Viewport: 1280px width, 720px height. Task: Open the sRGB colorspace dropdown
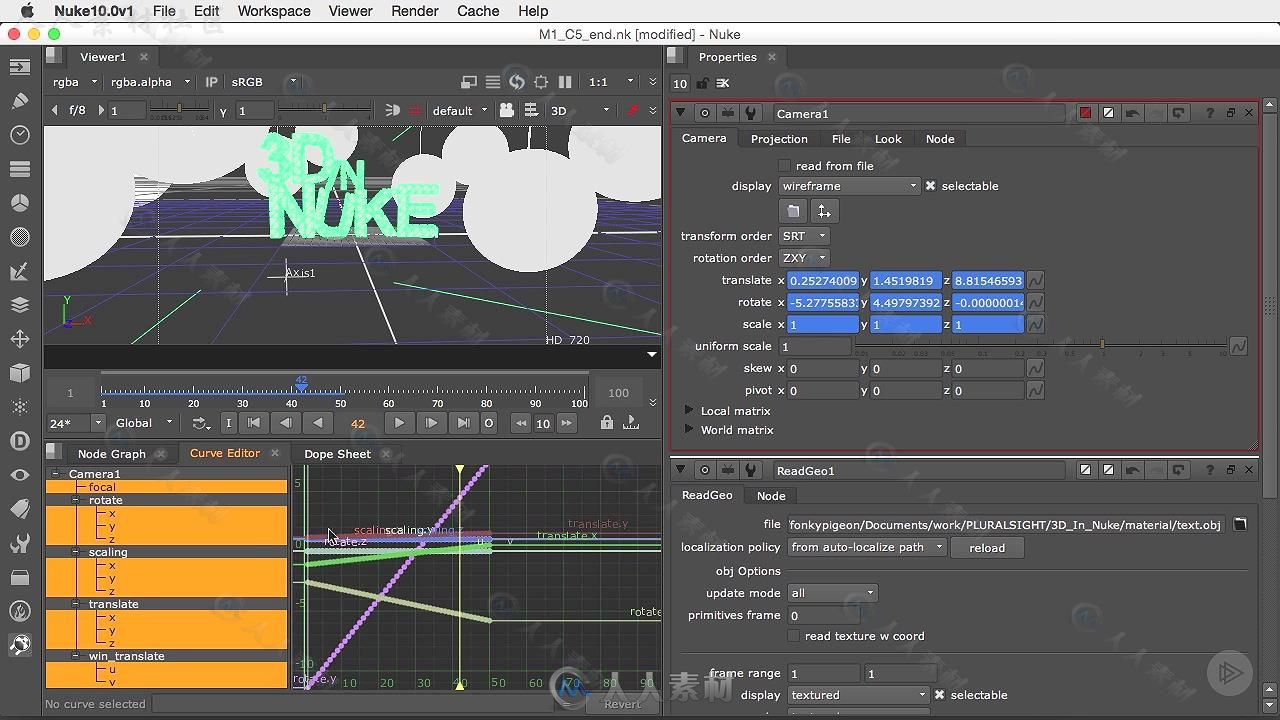click(264, 82)
